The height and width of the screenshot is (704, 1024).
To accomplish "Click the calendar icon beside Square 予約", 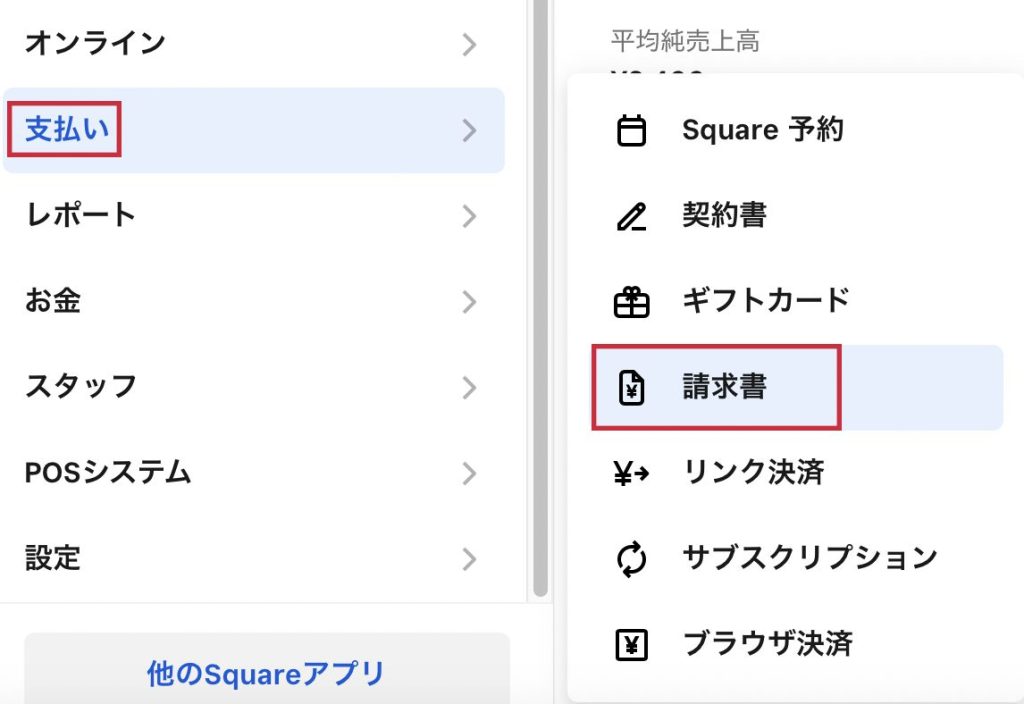I will [x=631, y=131].
